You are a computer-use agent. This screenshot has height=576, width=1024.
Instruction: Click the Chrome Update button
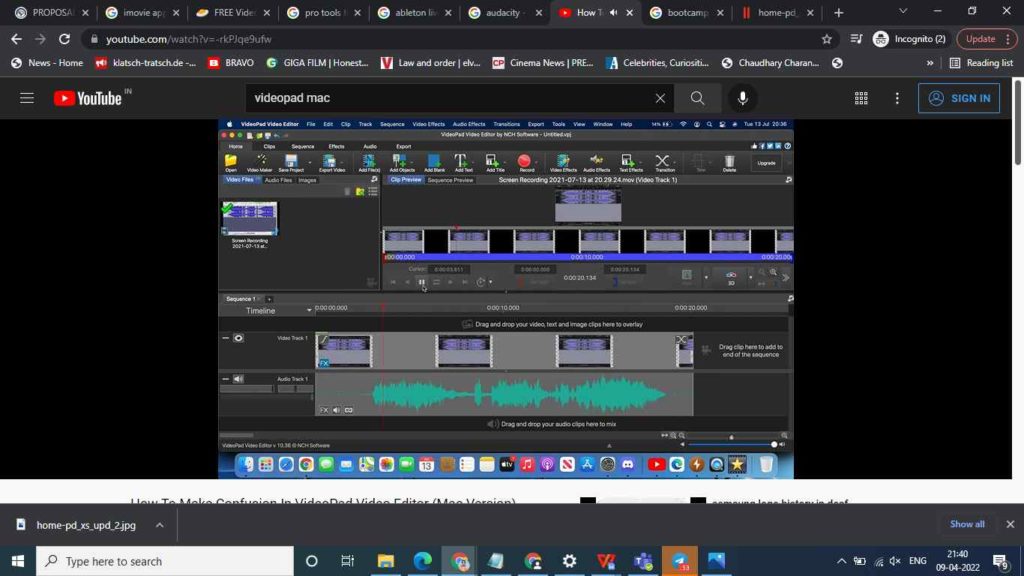tap(986, 39)
